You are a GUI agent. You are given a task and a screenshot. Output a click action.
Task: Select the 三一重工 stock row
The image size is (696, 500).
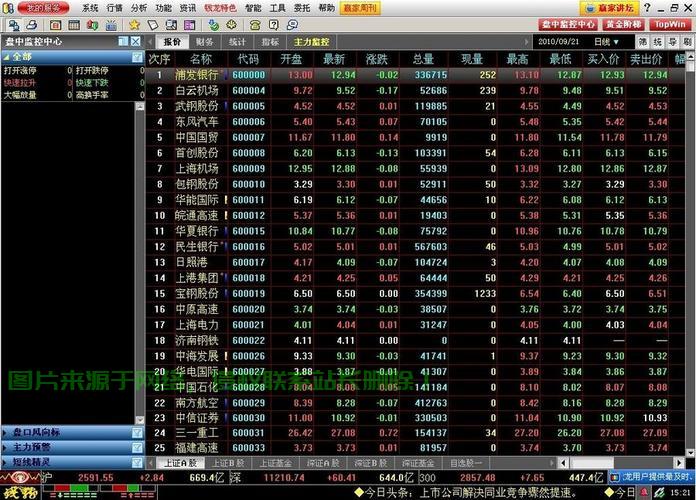coord(415,433)
